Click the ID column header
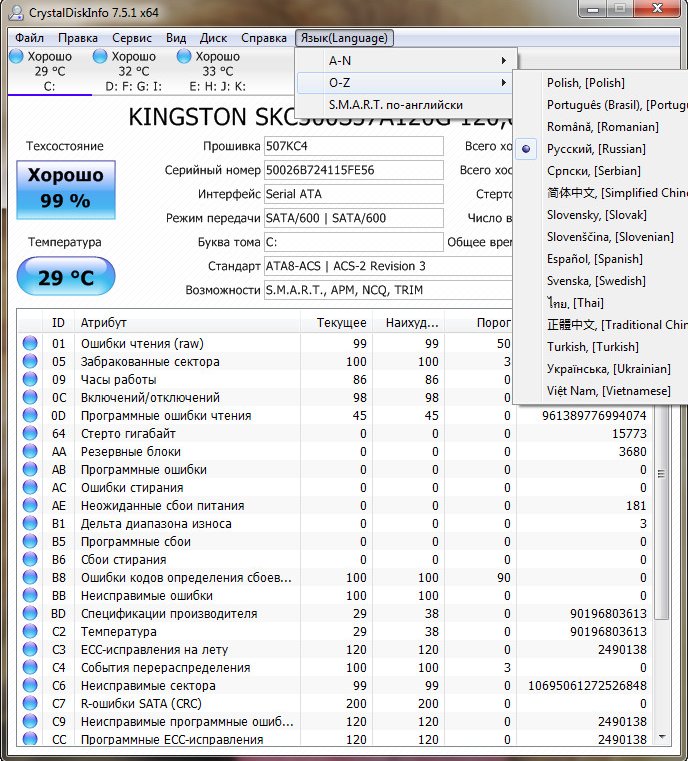Viewport: 688px width, 761px height. (58, 323)
